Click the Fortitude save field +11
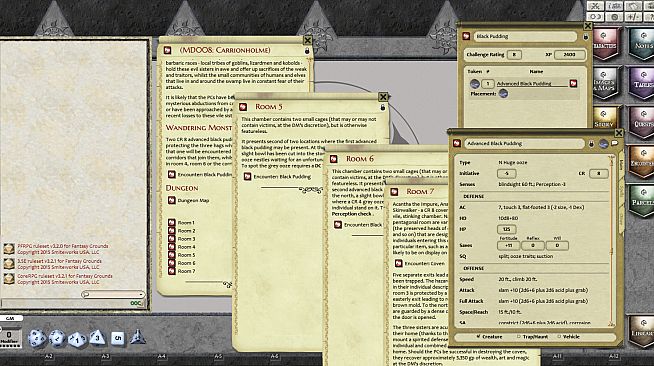 (x=508, y=246)
